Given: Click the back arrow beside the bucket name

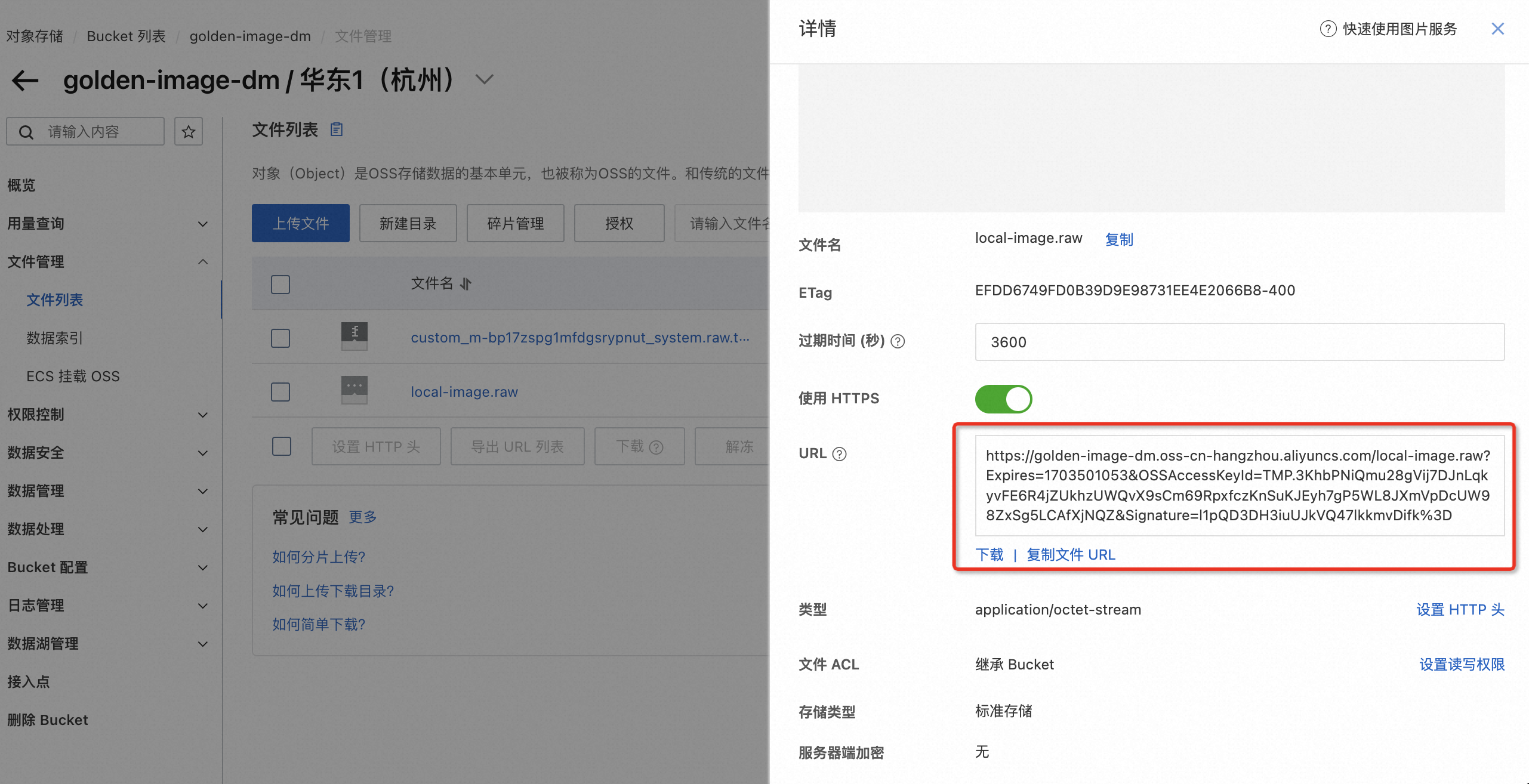Looking at the screenshot, I should [x=25, y=80].
